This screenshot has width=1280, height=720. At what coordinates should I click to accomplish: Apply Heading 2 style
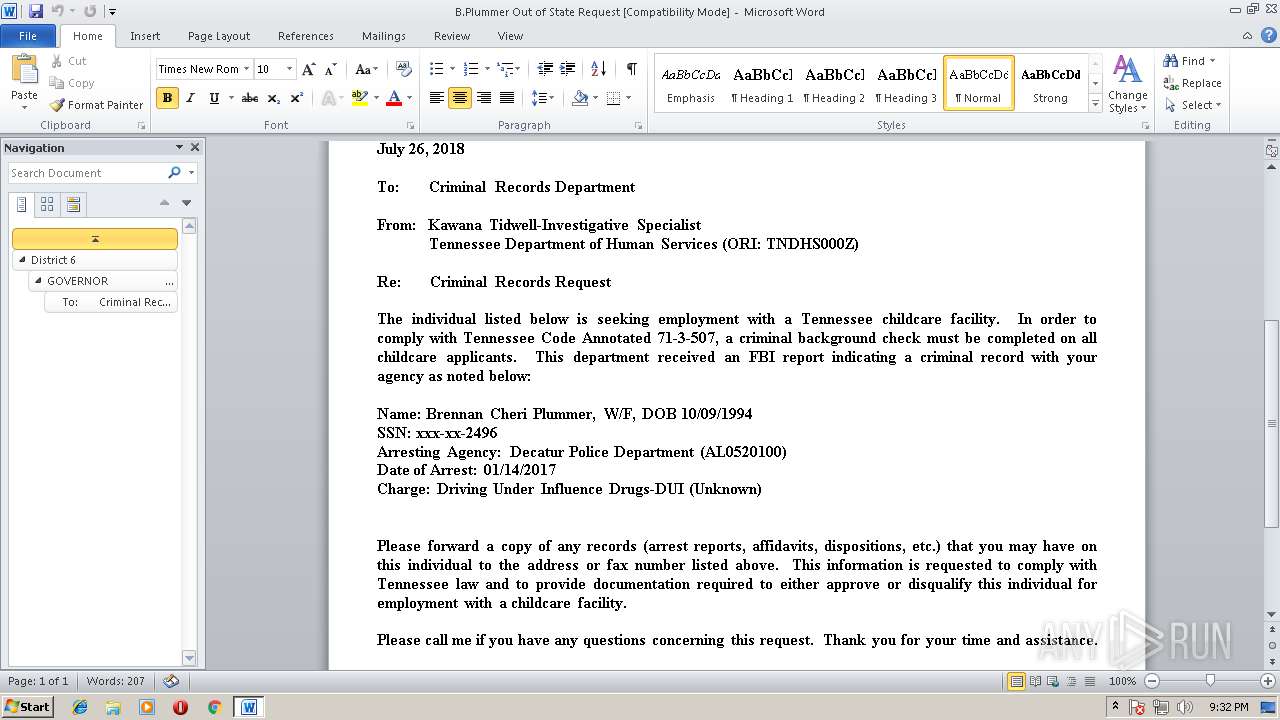[x=835, y=83]
